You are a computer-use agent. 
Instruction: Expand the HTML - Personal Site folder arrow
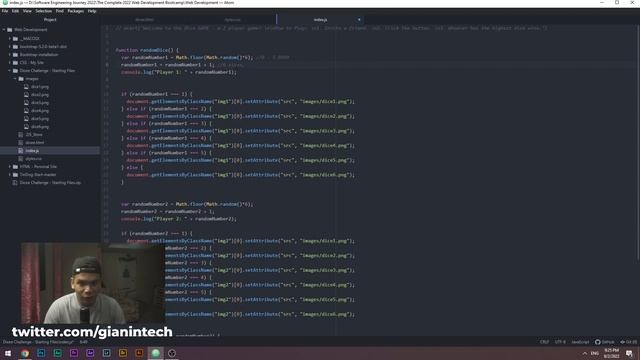[10, 167]
